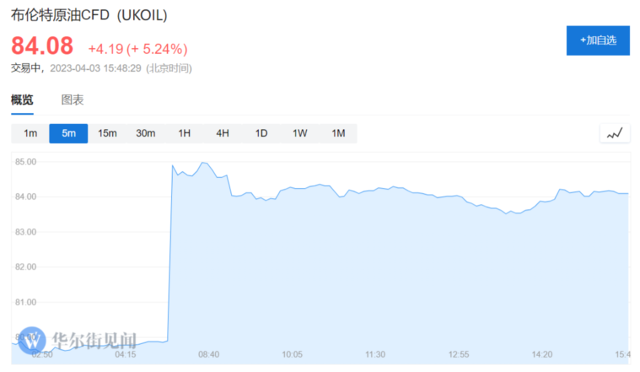Switch to 30m interval
640x372 pixels.
click(145, 134)
